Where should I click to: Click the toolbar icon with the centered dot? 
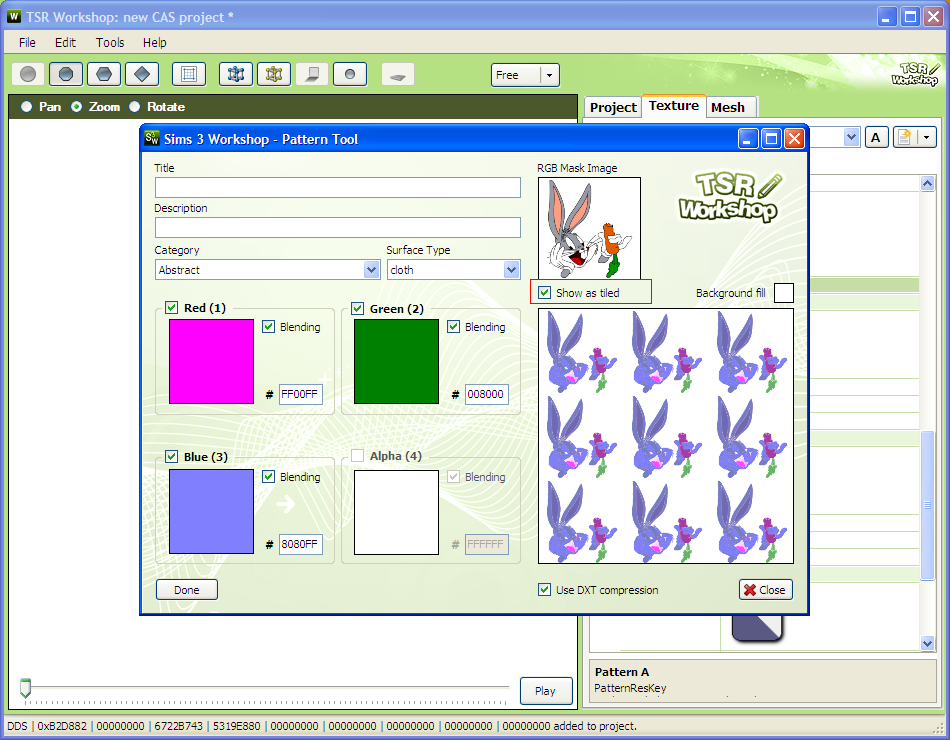(x=350, y=75)
